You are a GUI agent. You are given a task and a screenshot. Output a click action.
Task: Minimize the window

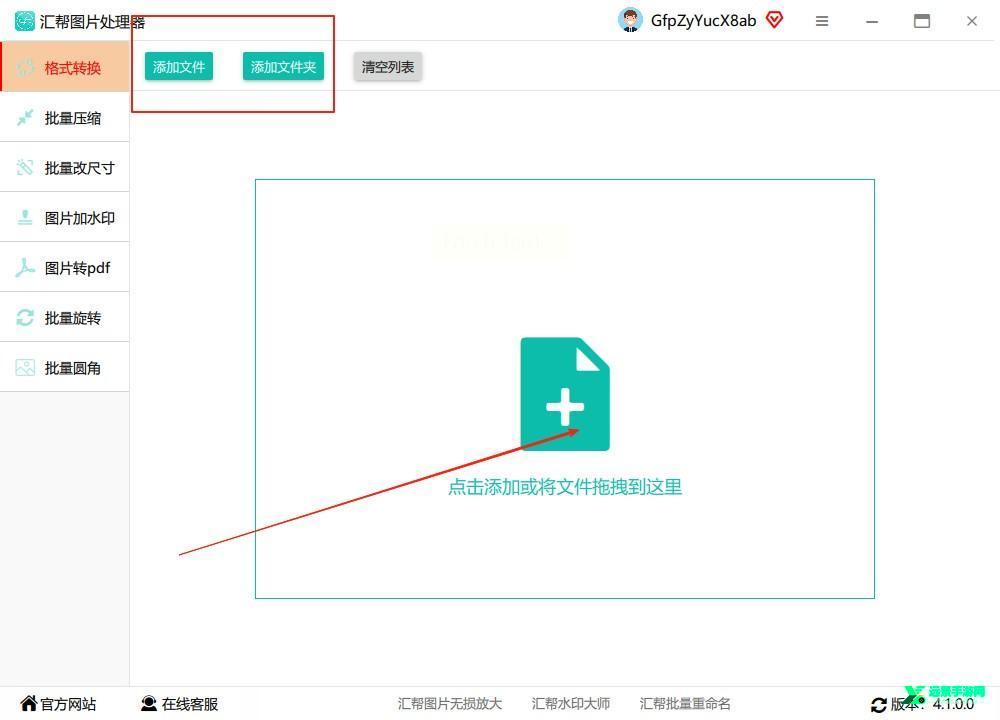(x=872, y=21)
